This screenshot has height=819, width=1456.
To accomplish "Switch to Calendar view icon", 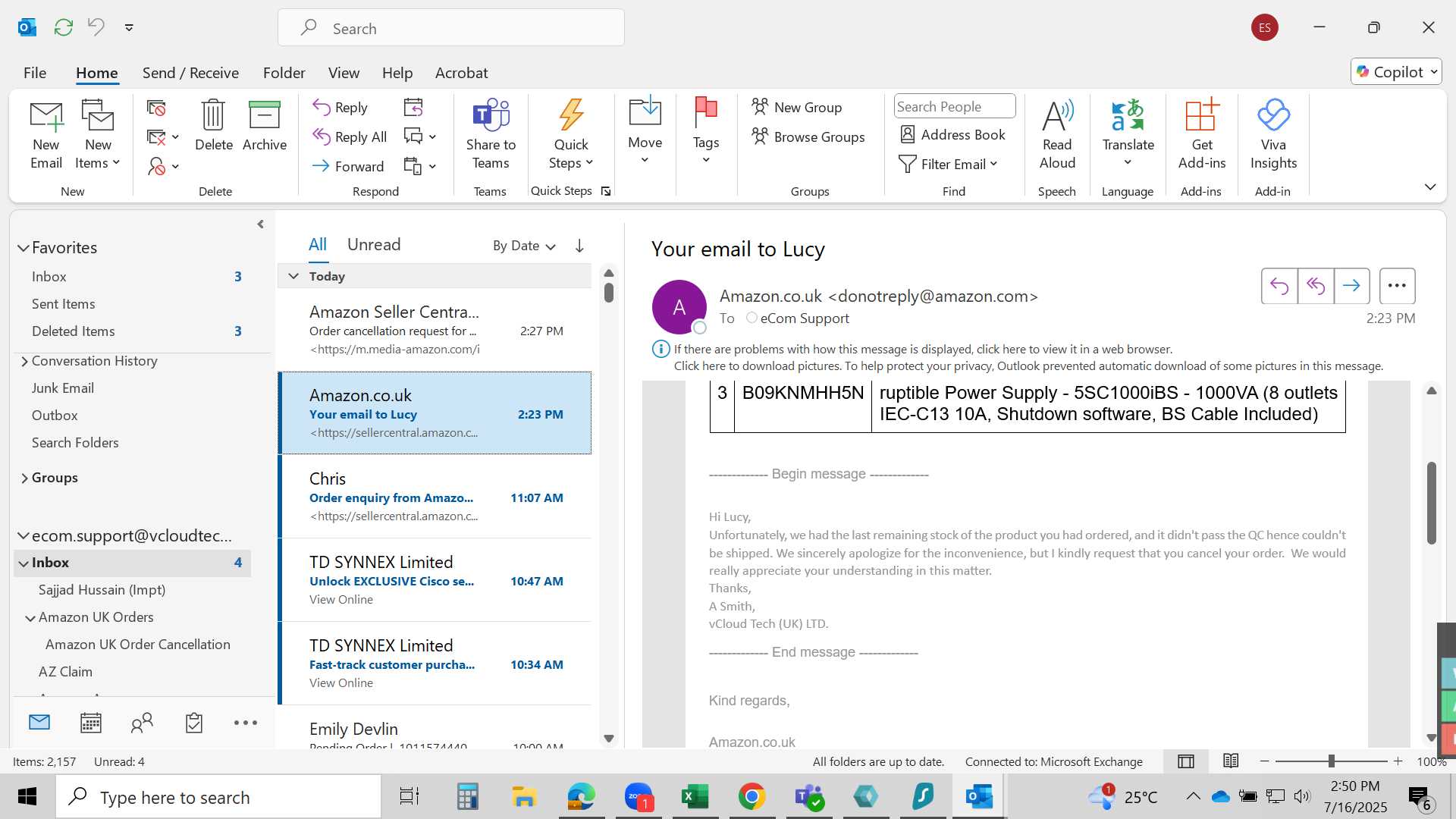I will click(x=91, y=723).
